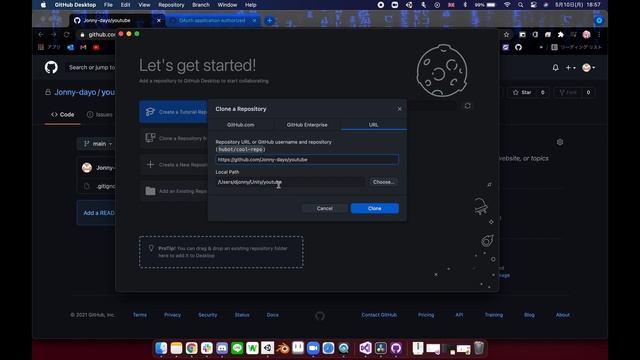Screen dimensions: 640x360
Task: Open LINE from the Dock
Action: click(x=237, y=348)
